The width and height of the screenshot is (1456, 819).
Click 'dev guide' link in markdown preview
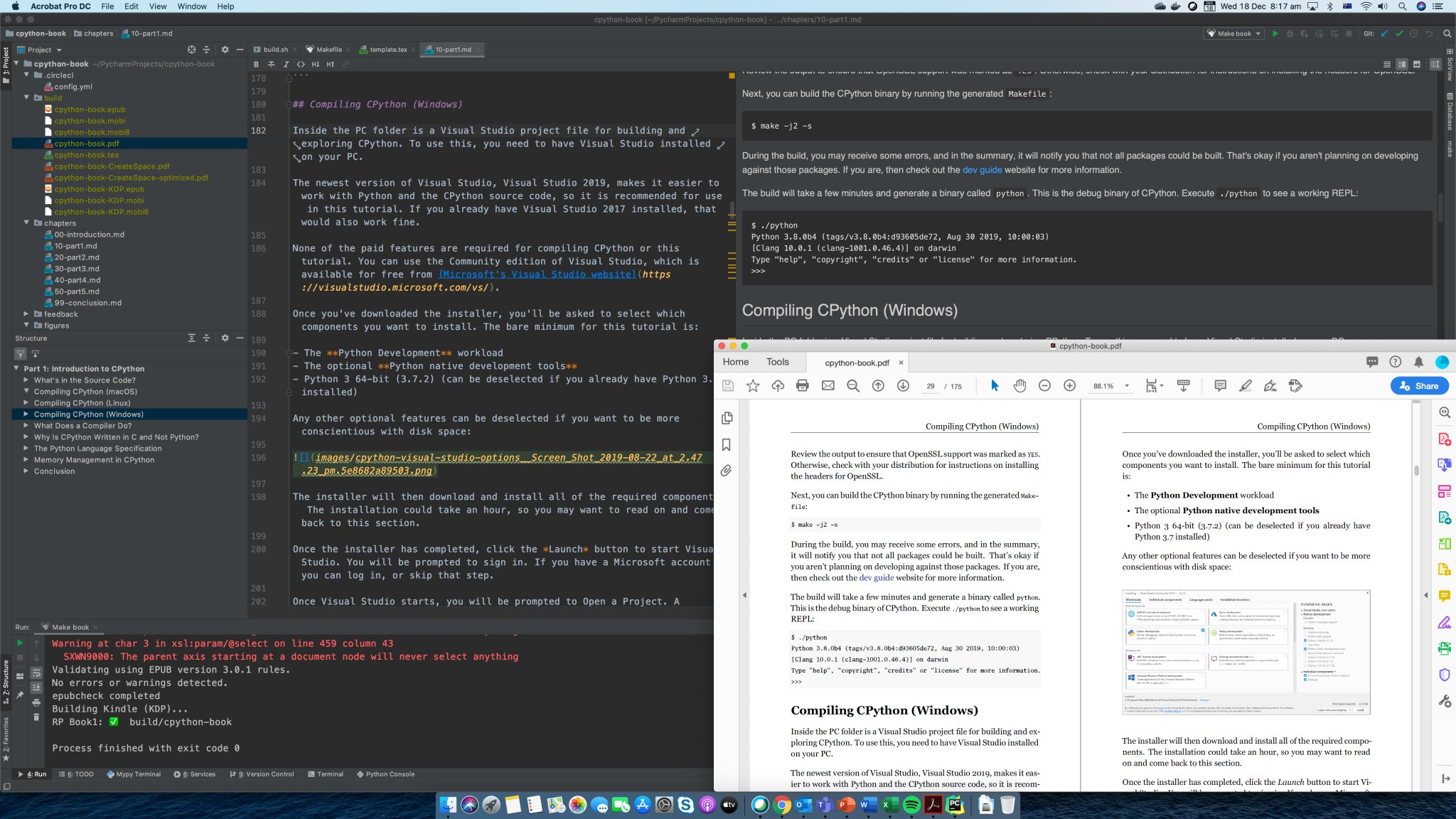982,170
